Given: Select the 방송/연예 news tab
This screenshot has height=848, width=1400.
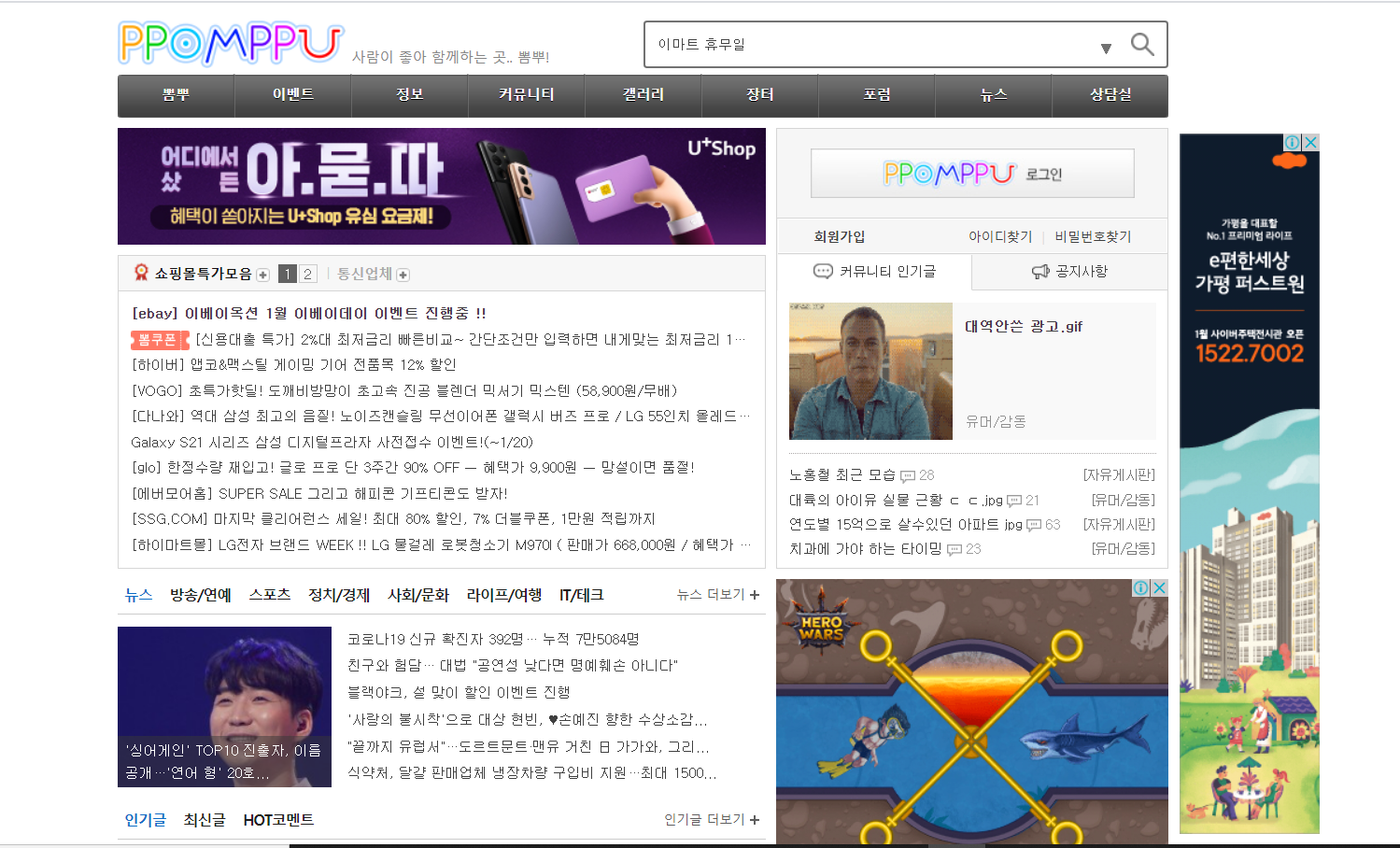Looking at the screenshot, I should click(200, 595).
